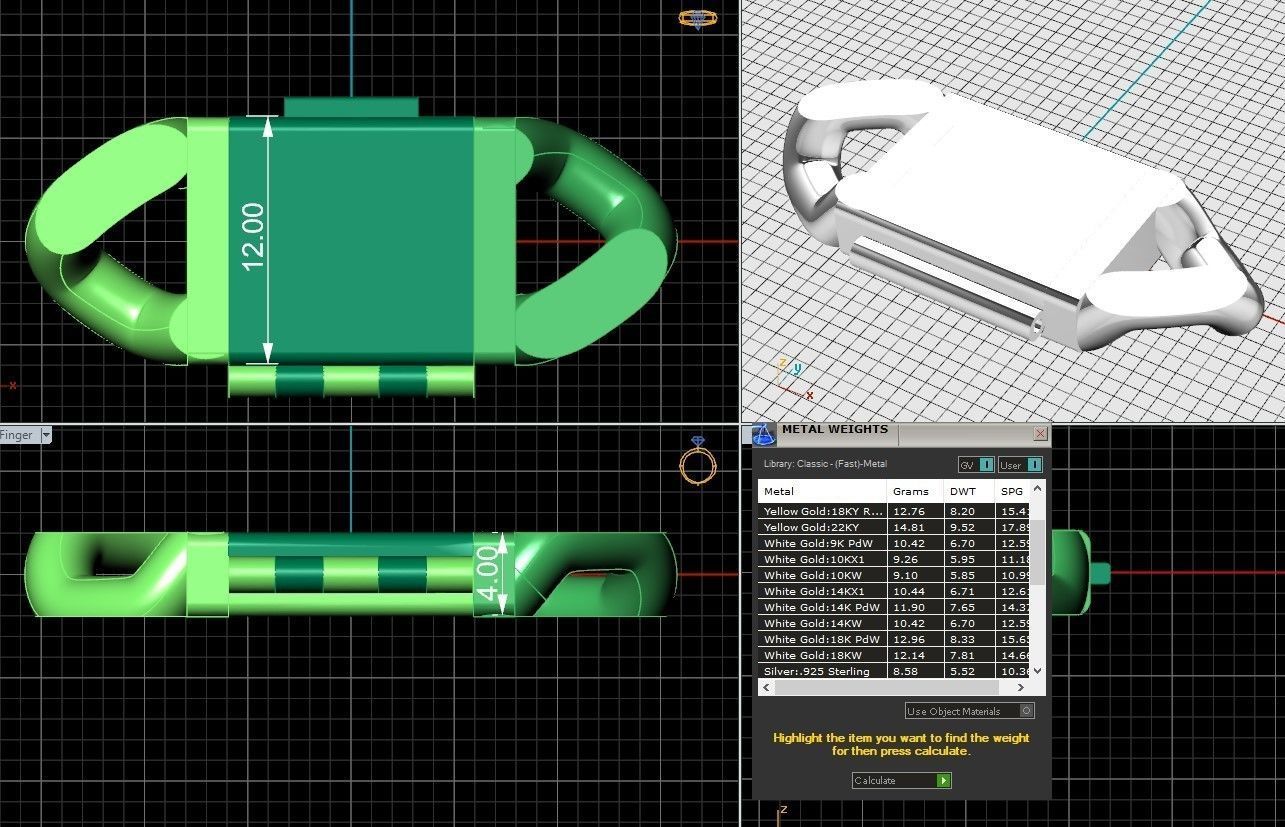Click the up arrow of the metal list scrollbar

(x=1037, y=489)
